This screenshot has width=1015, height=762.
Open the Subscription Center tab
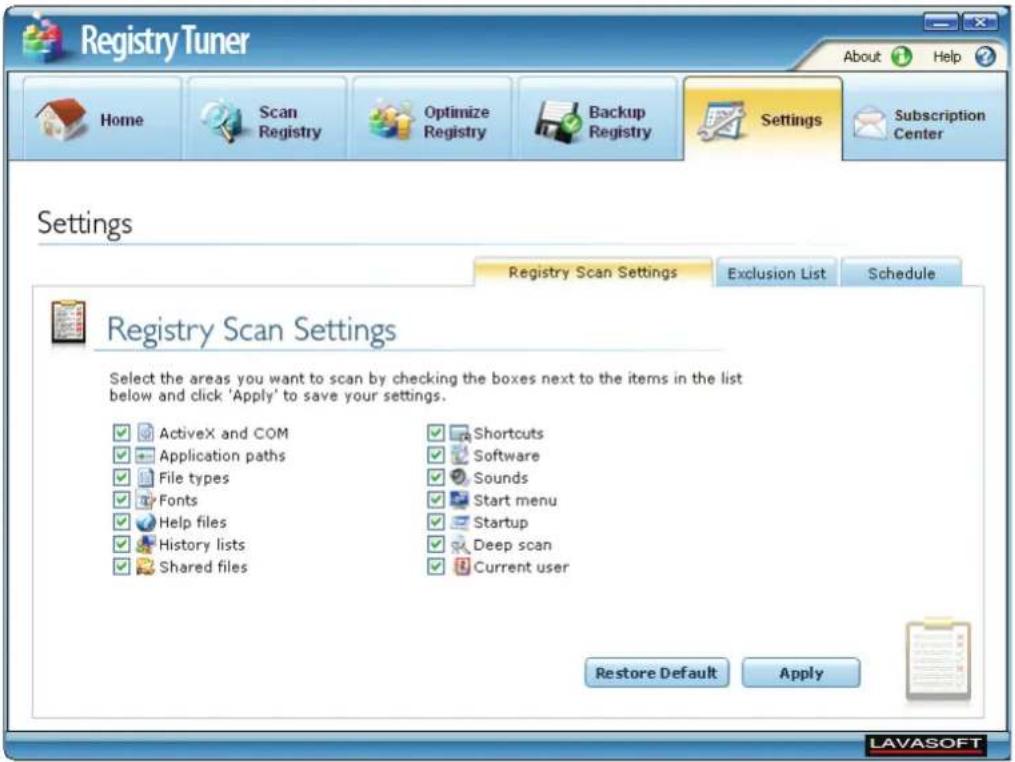point(925,118)
